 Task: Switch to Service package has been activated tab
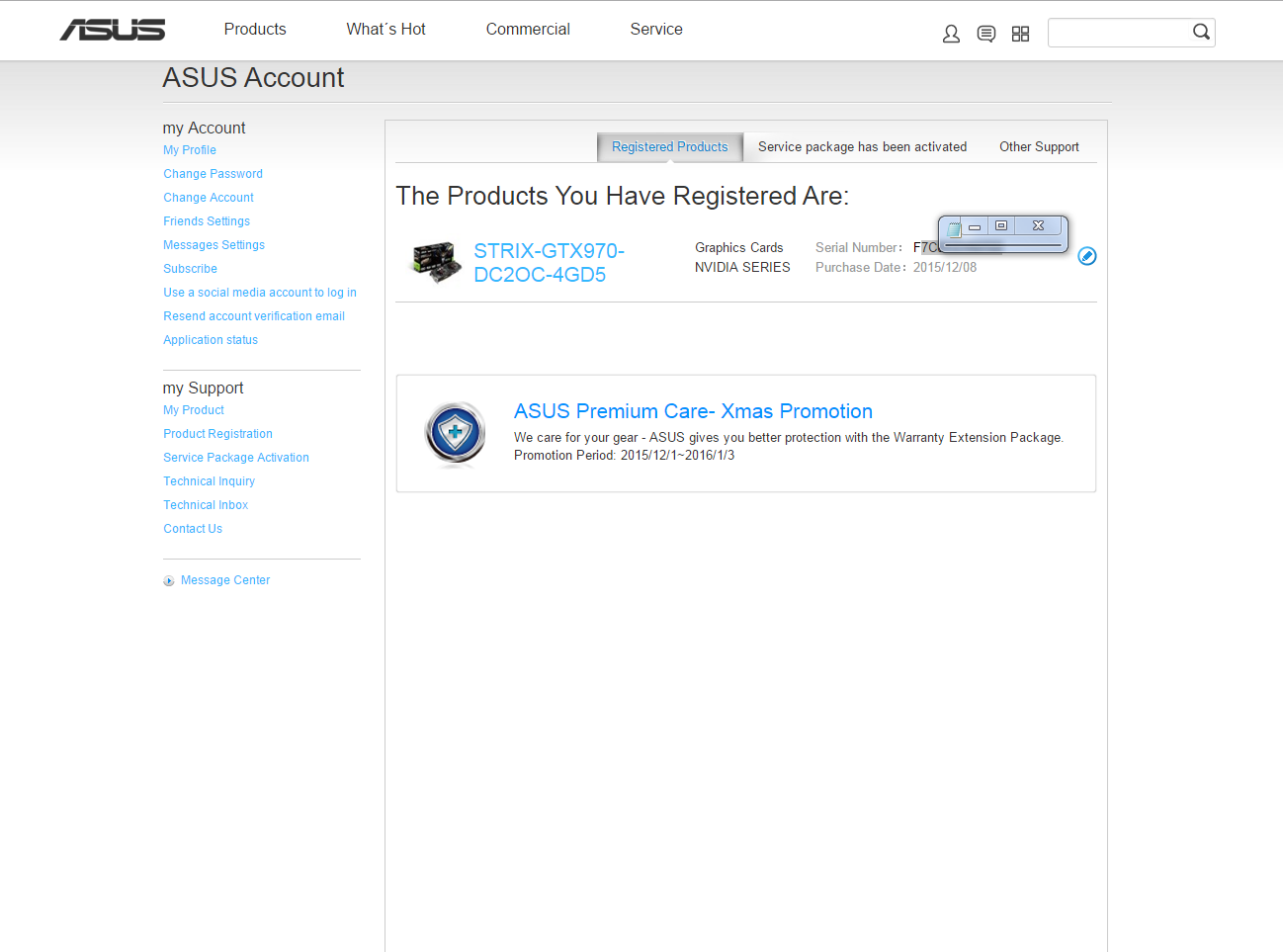tap(862, 146)
